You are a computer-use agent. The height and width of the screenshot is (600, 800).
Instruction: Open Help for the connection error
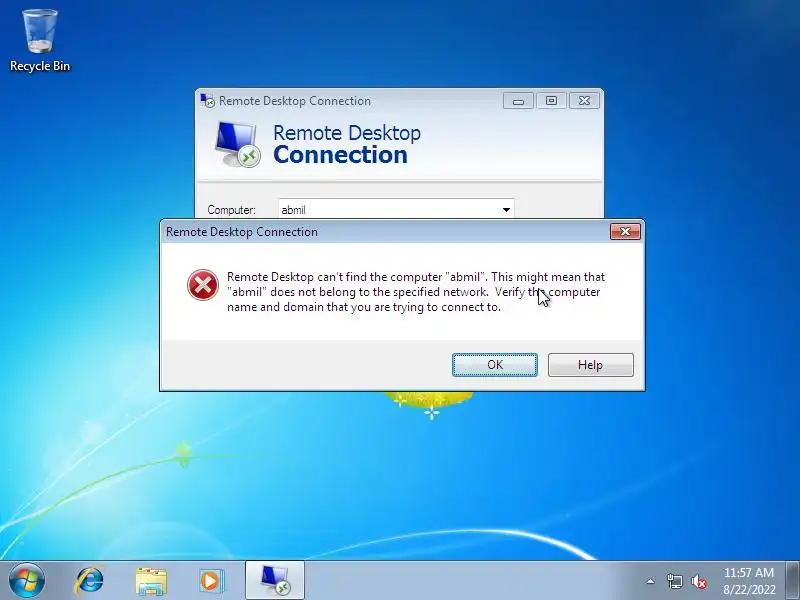click(x=590, y=365)
